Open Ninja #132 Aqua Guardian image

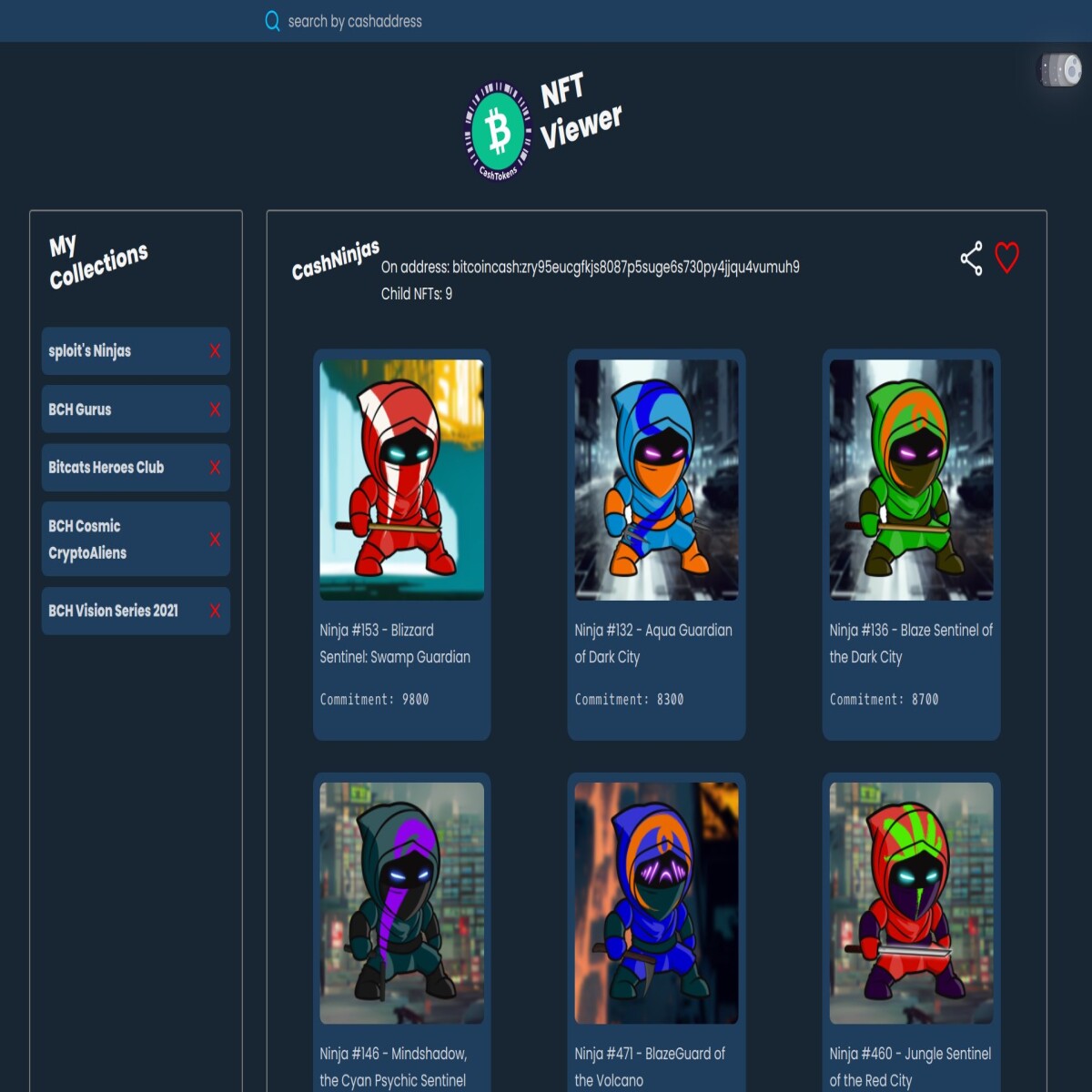[656, 480]
